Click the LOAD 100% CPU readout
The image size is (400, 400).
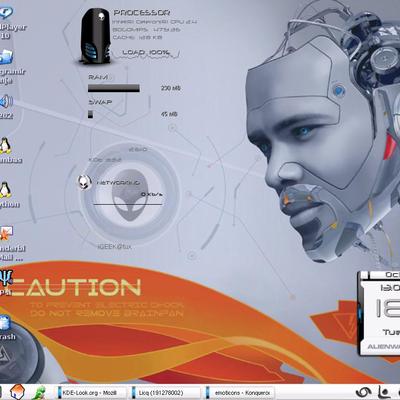point(146,52)
